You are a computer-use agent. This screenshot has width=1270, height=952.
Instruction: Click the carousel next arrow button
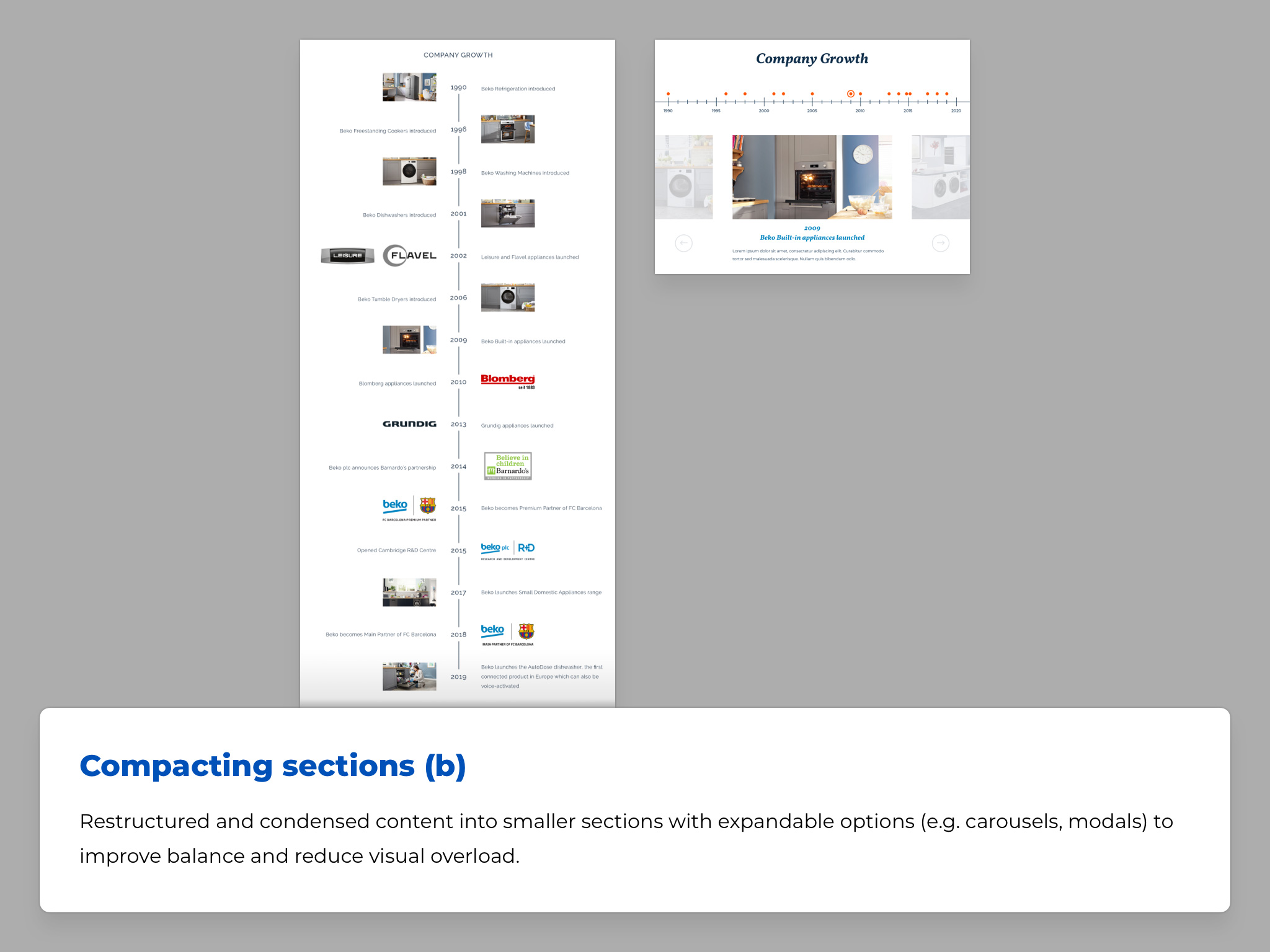click(940, 243)
